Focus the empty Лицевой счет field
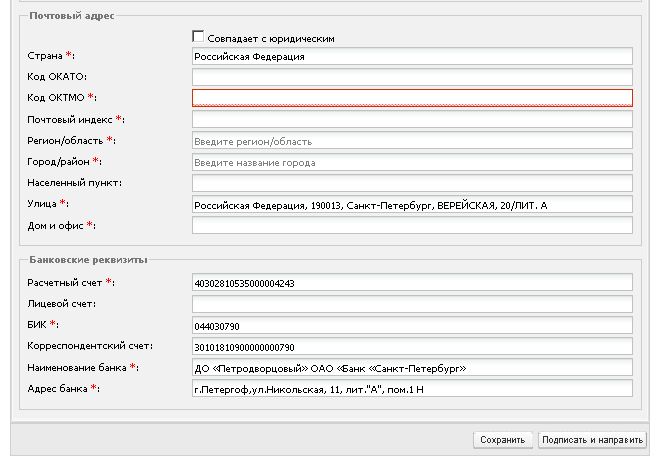671x474 pixels. 412,304
